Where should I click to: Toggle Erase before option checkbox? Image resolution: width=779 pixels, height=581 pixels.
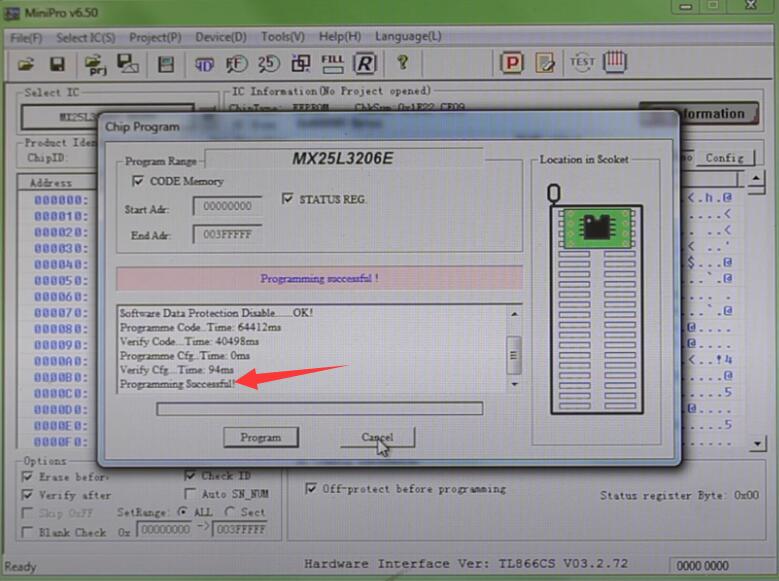point(27,477)
